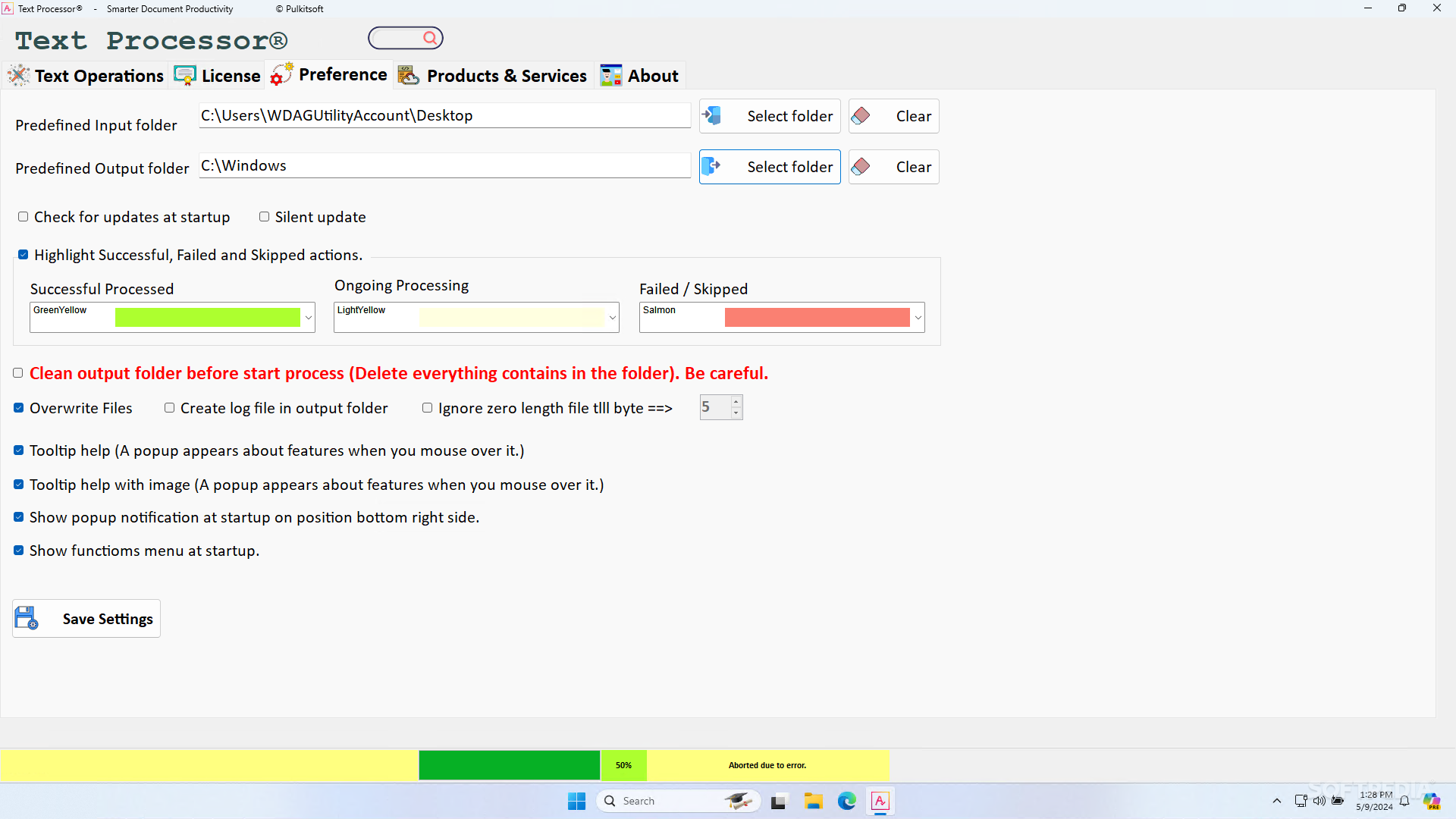Click the header search box

point(405,38)
